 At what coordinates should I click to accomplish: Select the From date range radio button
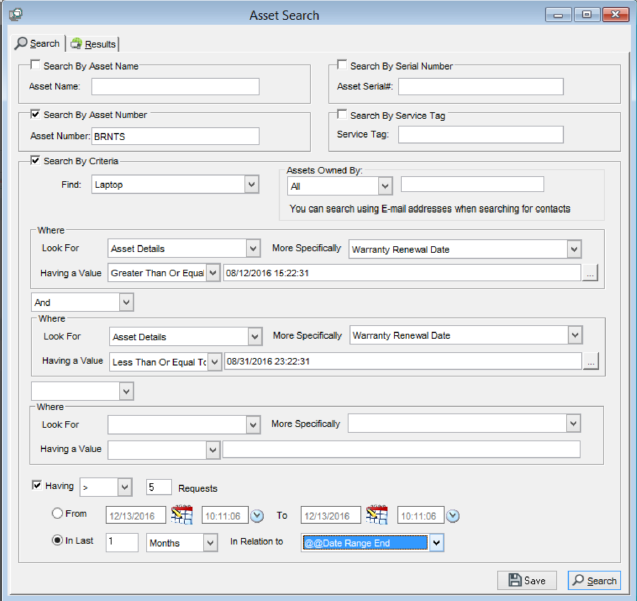pyautogui.click(x=57, y=513)
